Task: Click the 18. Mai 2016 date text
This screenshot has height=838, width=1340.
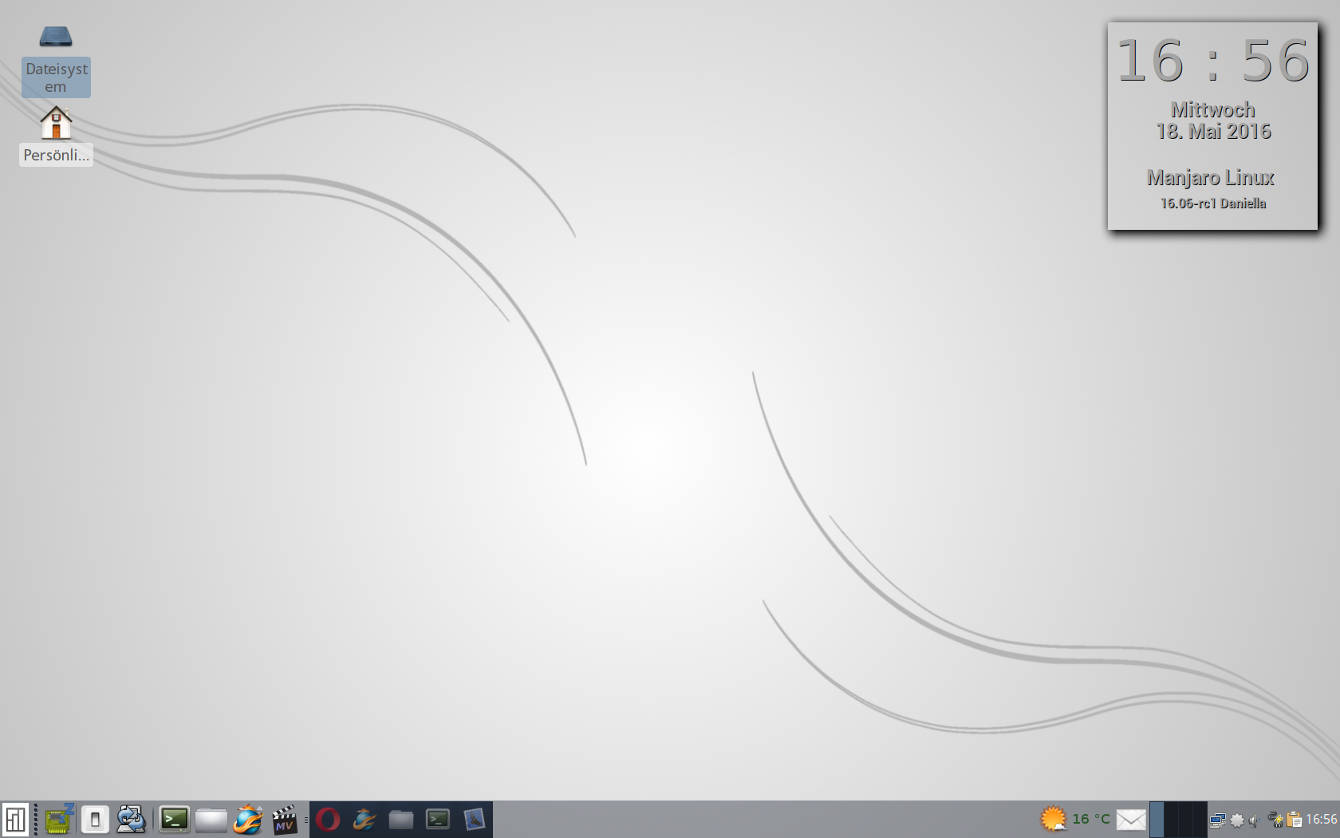Action: [1213, 131]
